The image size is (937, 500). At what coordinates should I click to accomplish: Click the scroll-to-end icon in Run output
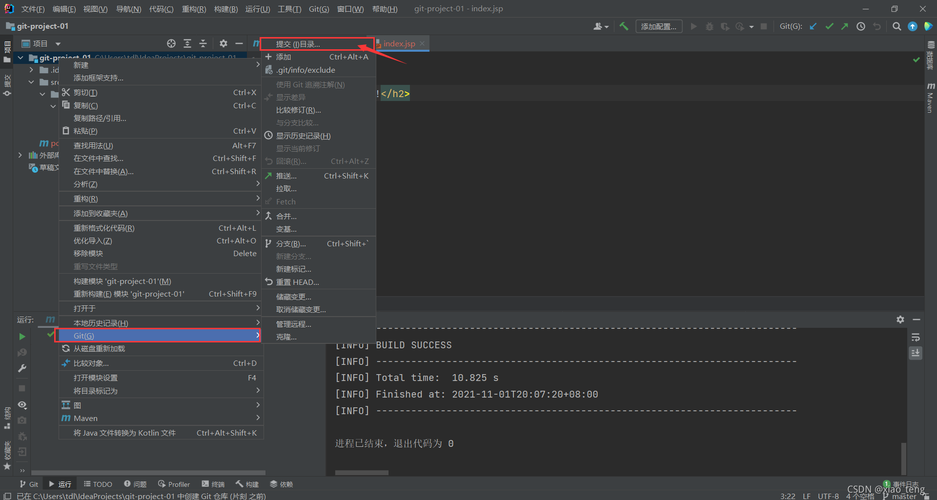tap(915, 353)
